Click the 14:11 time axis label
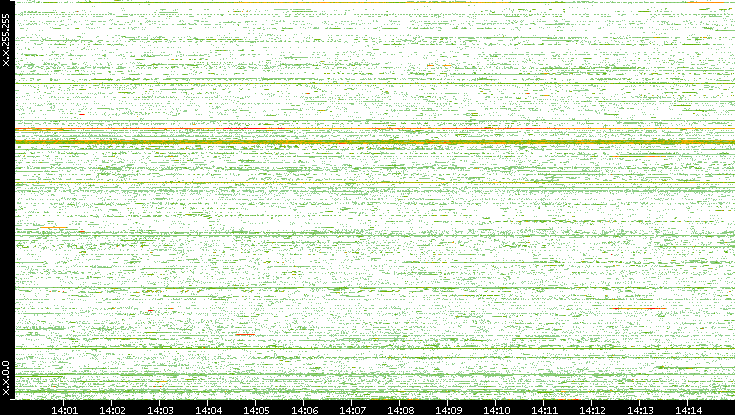Image resolution: width=735 pixels, height=415 pixels. [x=544, y=410]
